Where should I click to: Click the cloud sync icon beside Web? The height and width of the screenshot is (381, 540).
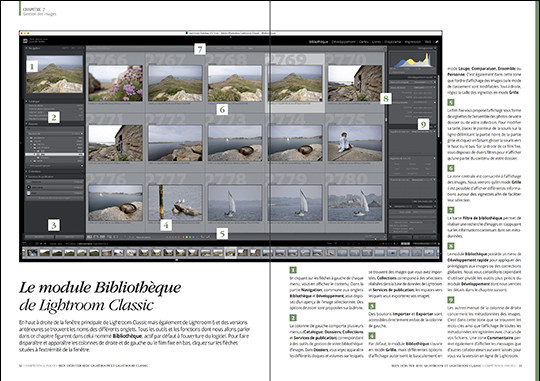click(437, 42)
